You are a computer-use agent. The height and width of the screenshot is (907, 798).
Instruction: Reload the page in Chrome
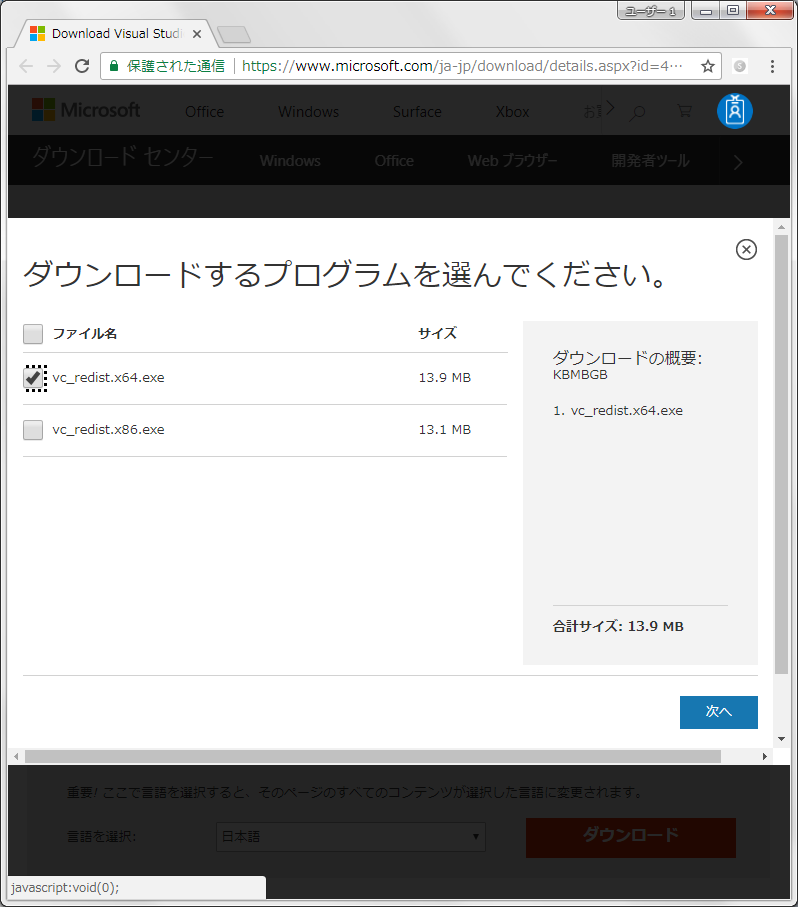tap(82, 66)
